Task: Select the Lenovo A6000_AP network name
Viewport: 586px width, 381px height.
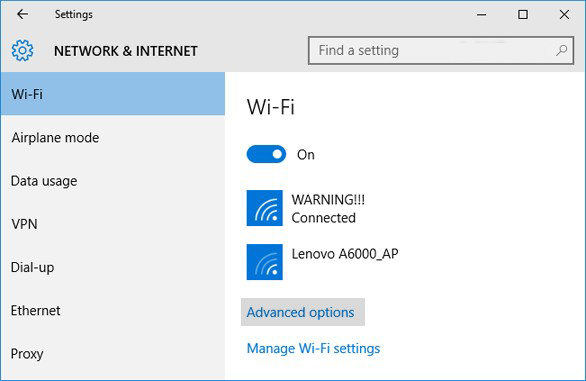Action: click(x=345, y=254)
